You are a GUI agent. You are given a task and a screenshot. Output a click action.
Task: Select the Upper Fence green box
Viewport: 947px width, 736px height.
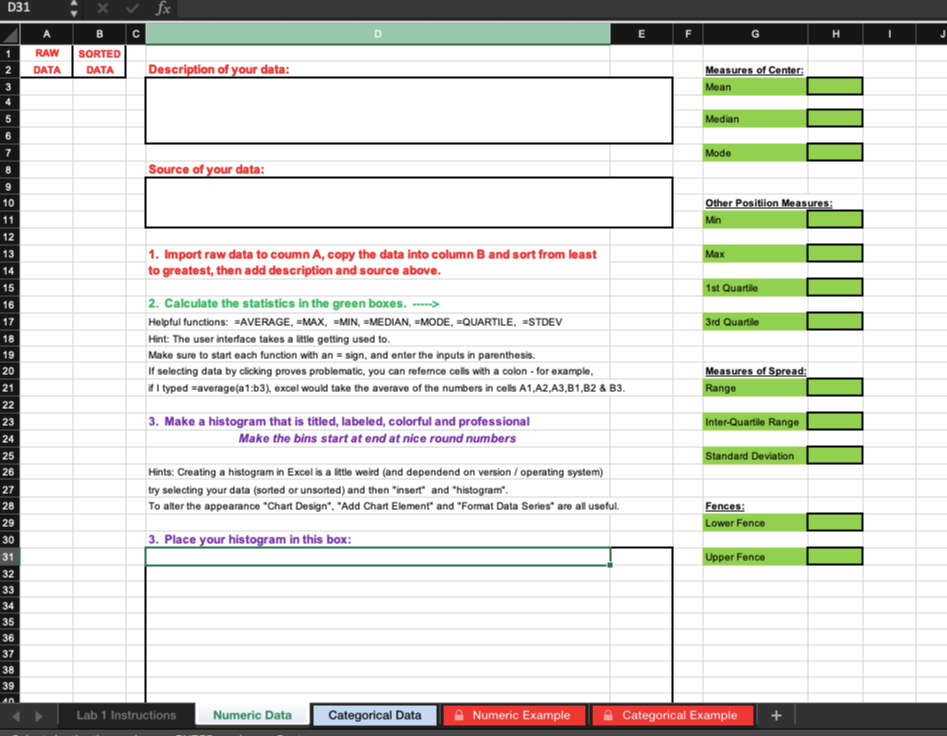tap(835, 556)
